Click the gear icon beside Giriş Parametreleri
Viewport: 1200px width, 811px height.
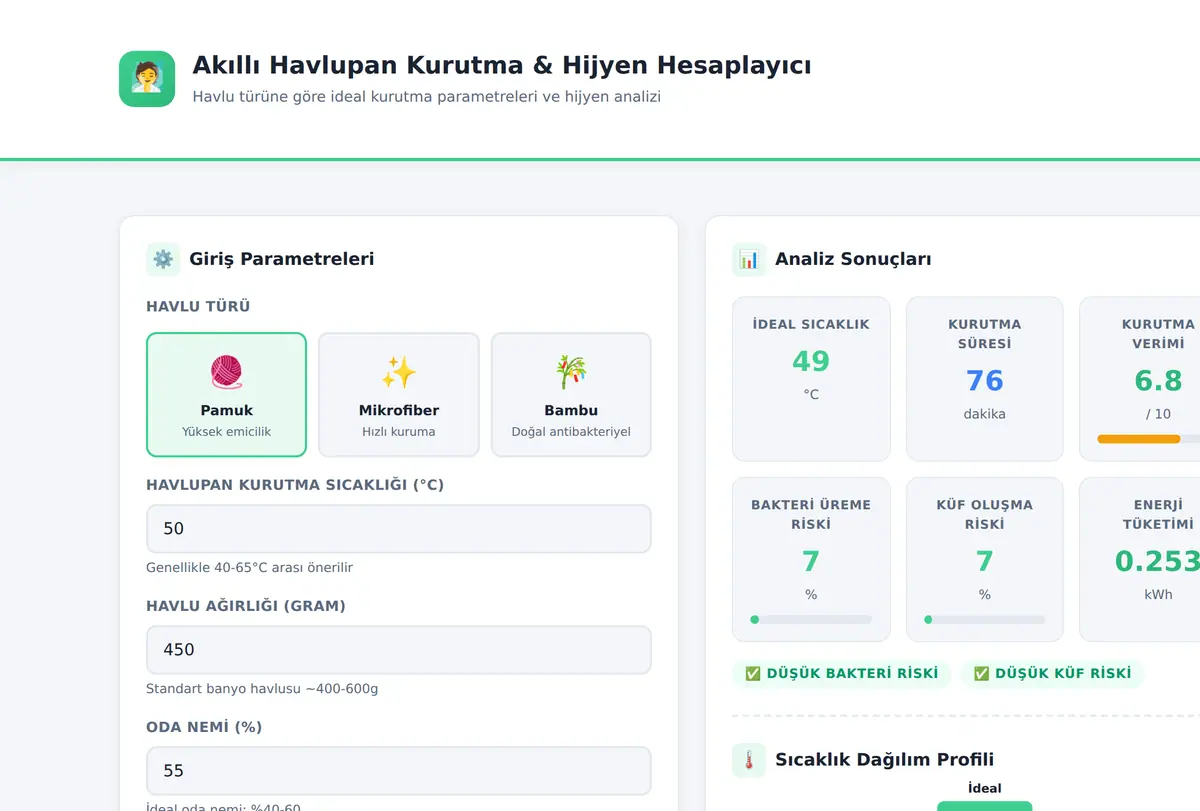point(163,259)
